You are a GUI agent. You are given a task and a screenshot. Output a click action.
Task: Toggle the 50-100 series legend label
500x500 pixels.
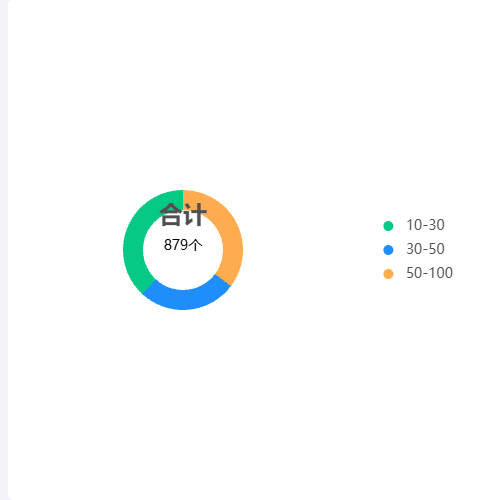coord(429,273)
